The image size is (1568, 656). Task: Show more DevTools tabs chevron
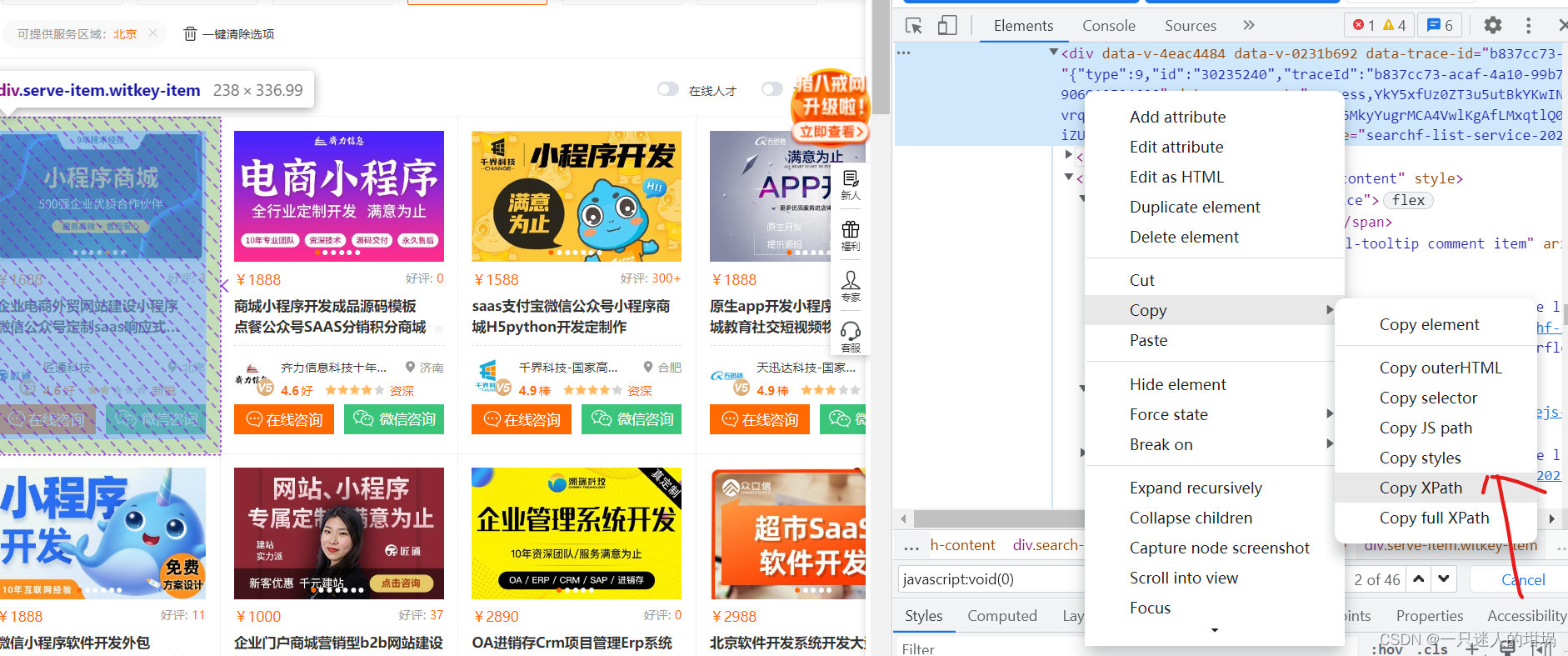pos(1248,25)
